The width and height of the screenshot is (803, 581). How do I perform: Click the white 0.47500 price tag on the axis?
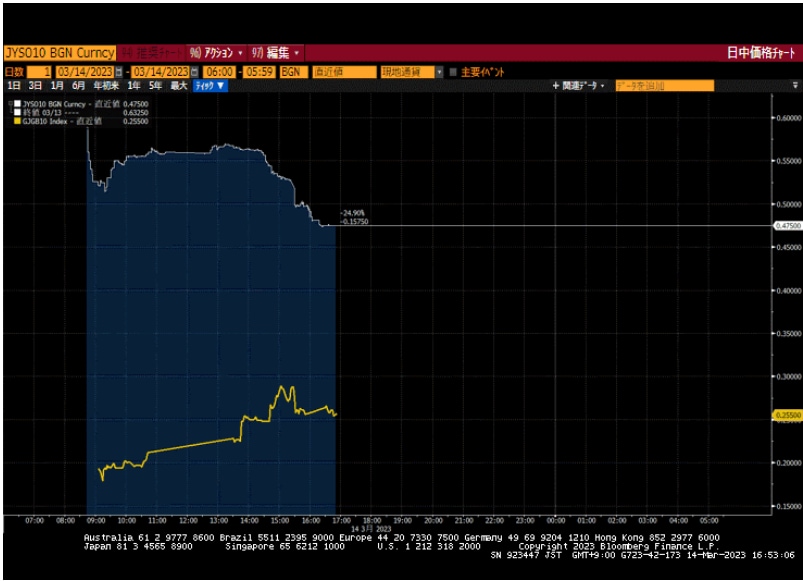(x=788, y=226)
